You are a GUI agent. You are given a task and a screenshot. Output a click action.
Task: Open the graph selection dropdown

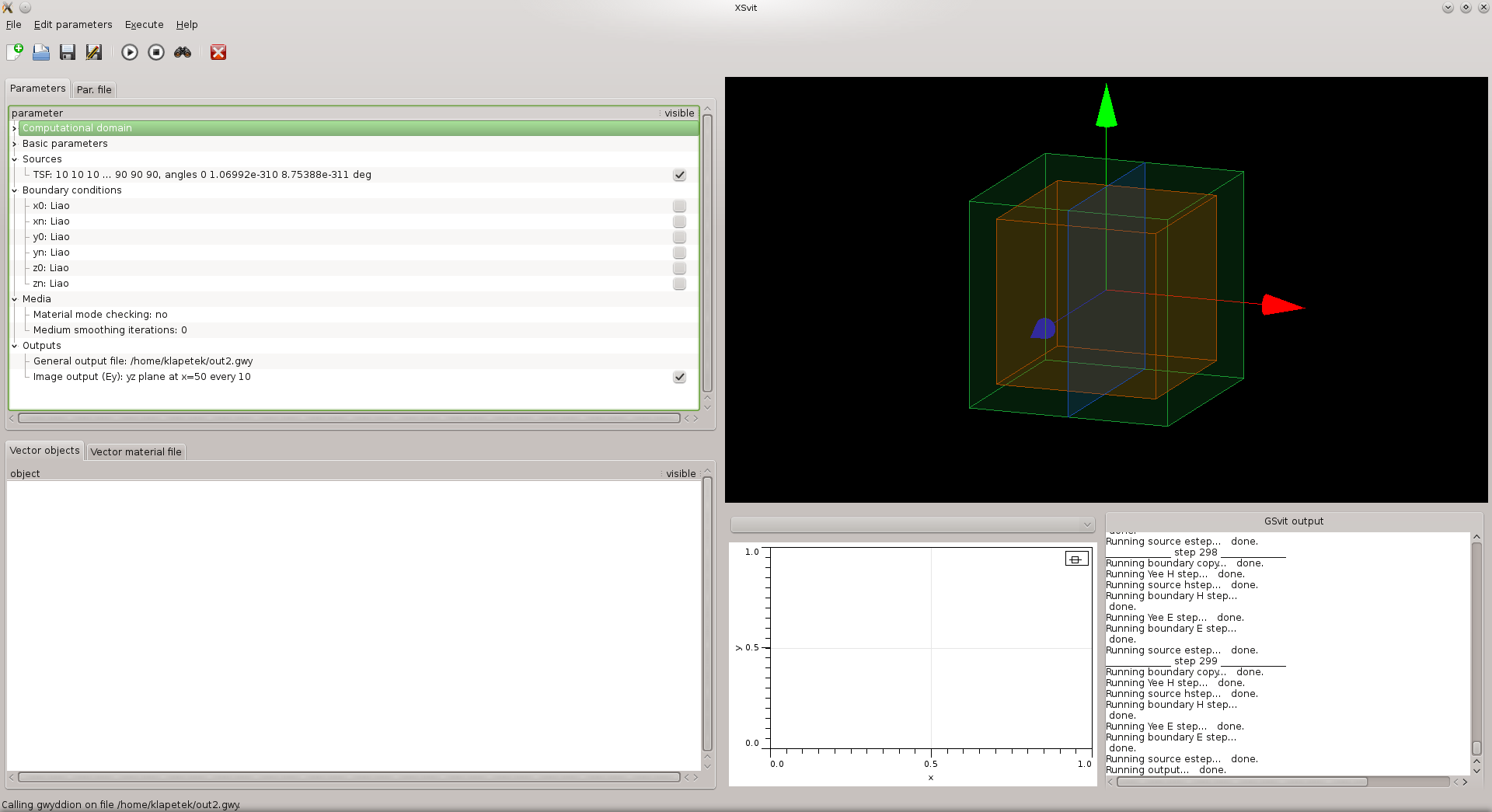[912, 524]
